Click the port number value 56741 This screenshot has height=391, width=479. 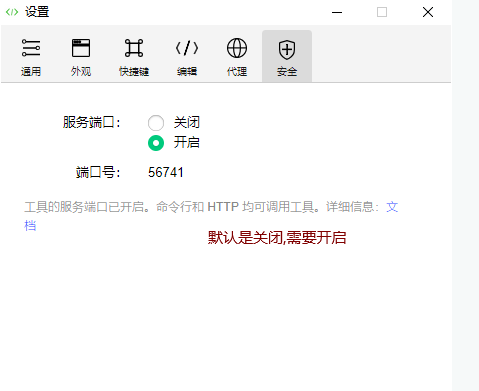(166, 173)
